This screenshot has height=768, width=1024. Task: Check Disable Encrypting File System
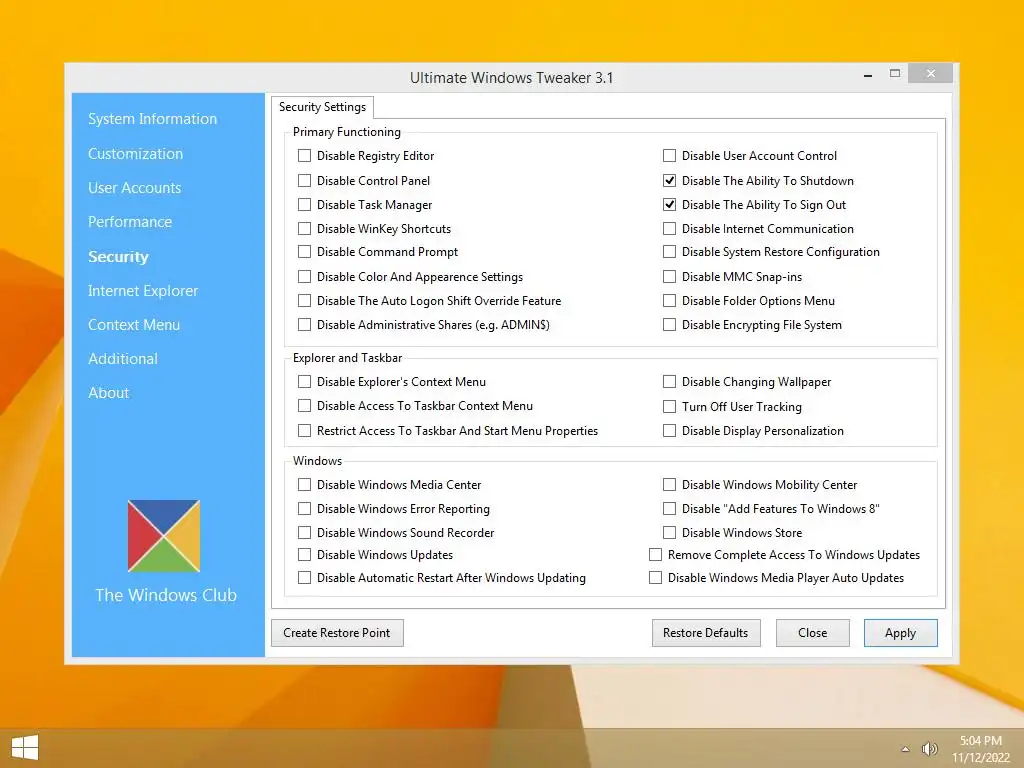pos(669,325)
